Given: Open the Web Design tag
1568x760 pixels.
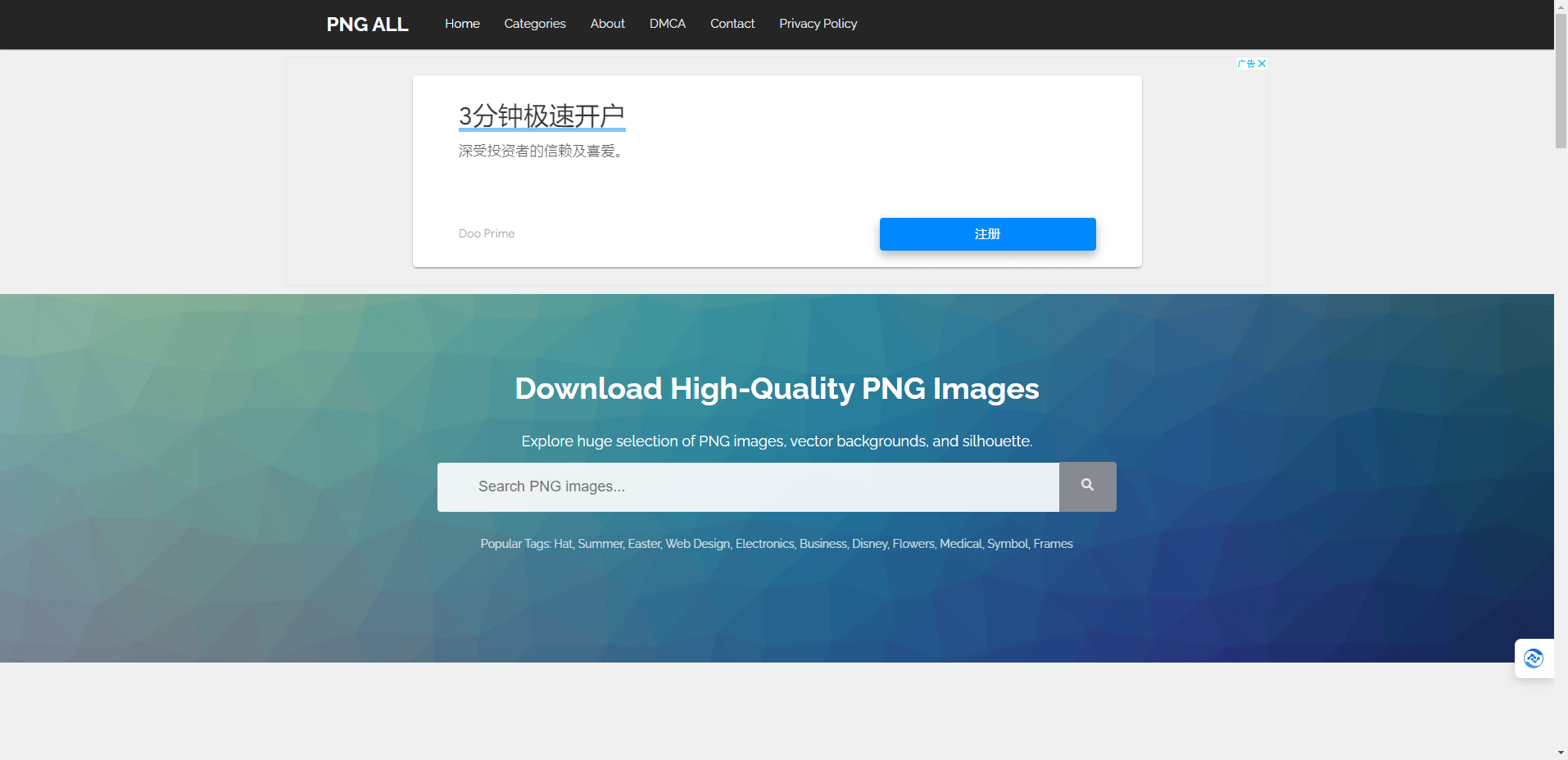Looking at the screenshot, I should (x=697, y=543).
